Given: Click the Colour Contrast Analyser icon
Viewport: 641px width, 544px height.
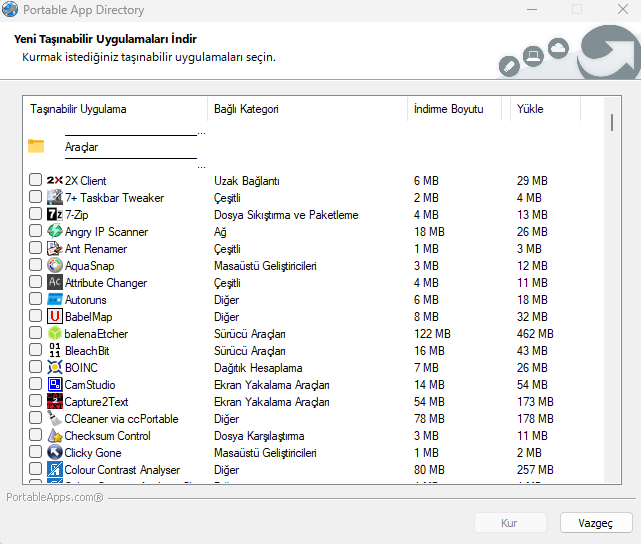Looking at the screenshot, I should 54,470.
